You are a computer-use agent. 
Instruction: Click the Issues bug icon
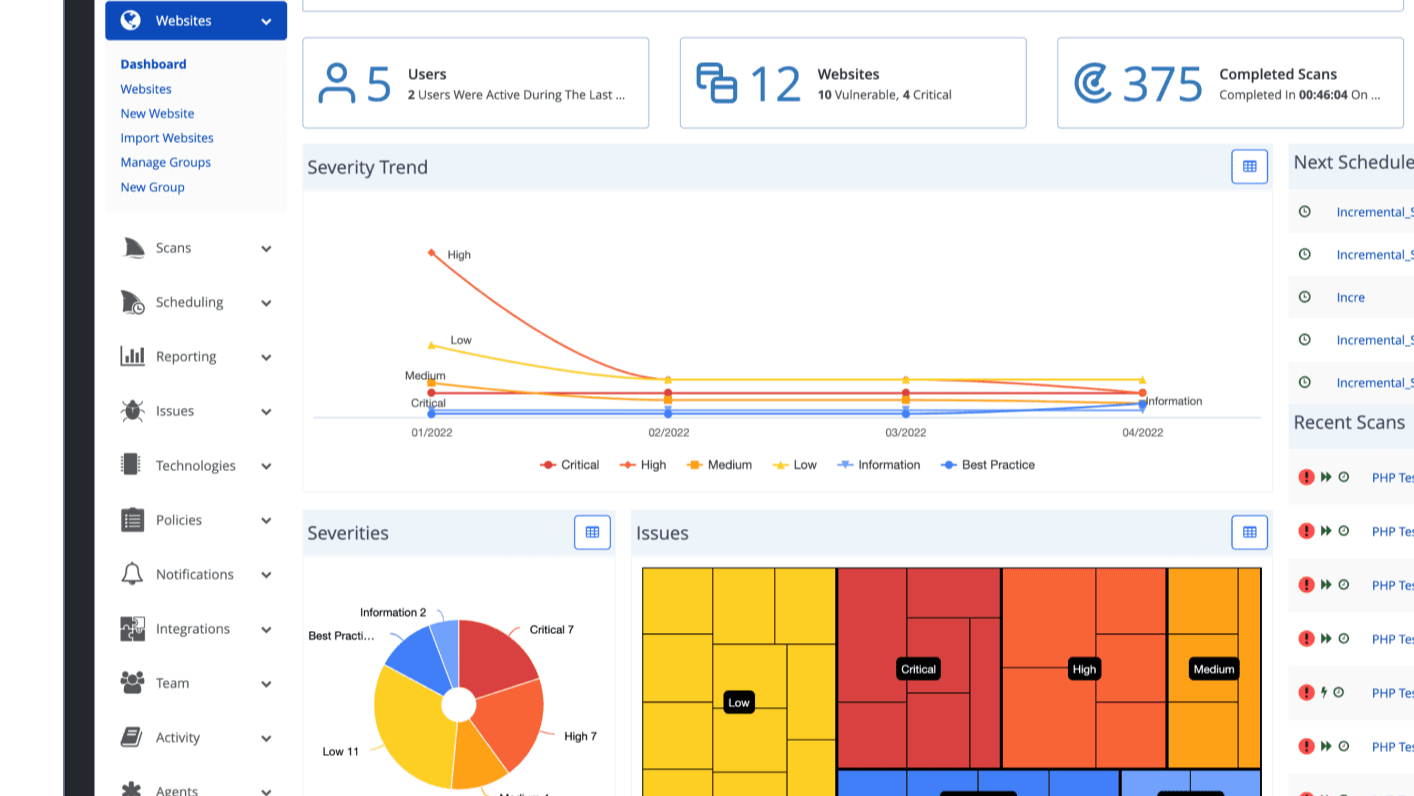[x=132, y=411]
